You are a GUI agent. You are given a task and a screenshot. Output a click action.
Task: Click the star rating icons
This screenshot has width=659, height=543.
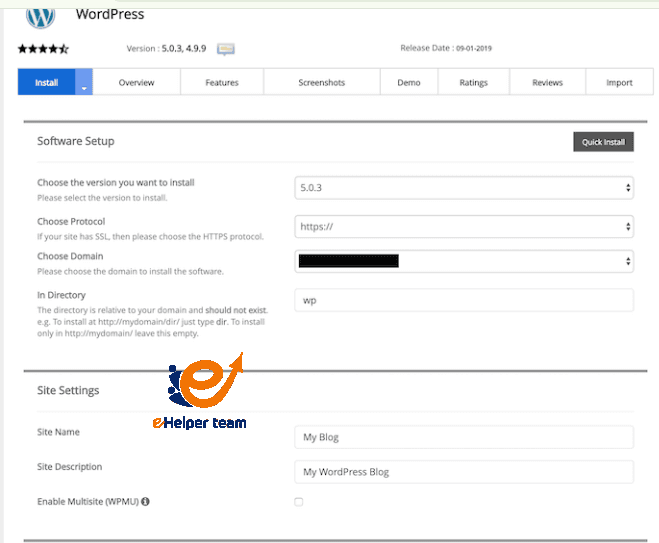click(43, 49)
